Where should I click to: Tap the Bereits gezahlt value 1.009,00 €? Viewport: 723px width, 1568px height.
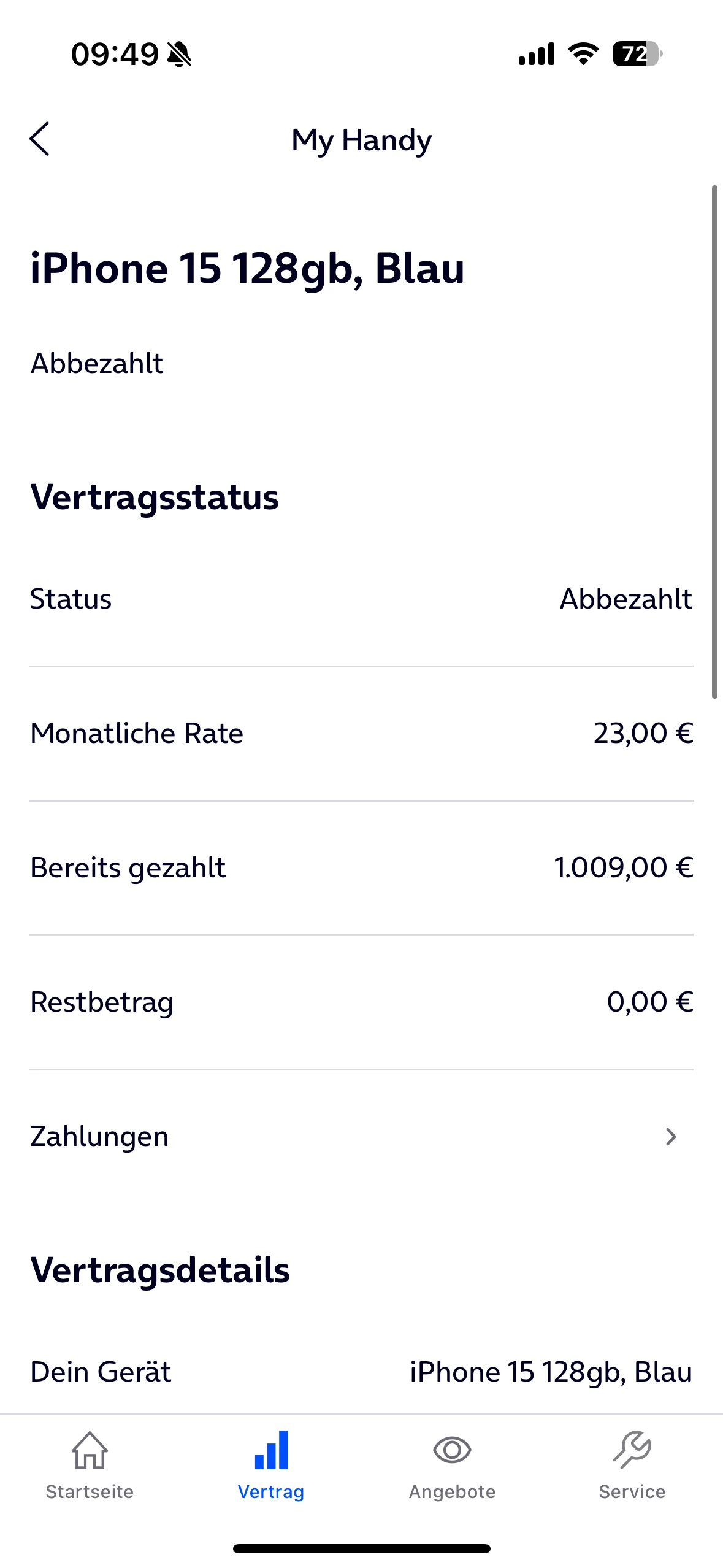(624, 867)
